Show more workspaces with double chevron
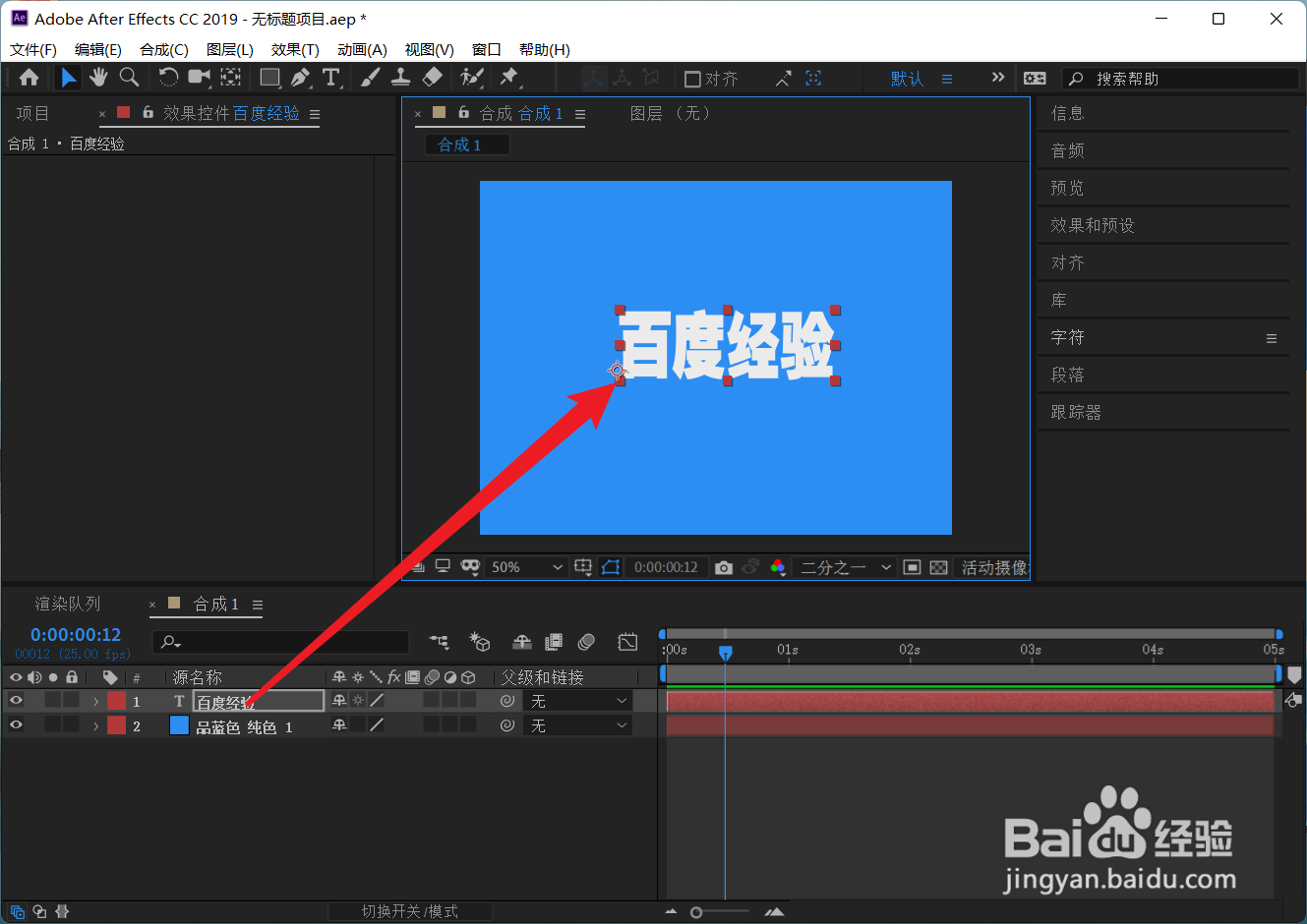This screenshot has width=1307, height=924. [x=998, y=78]
